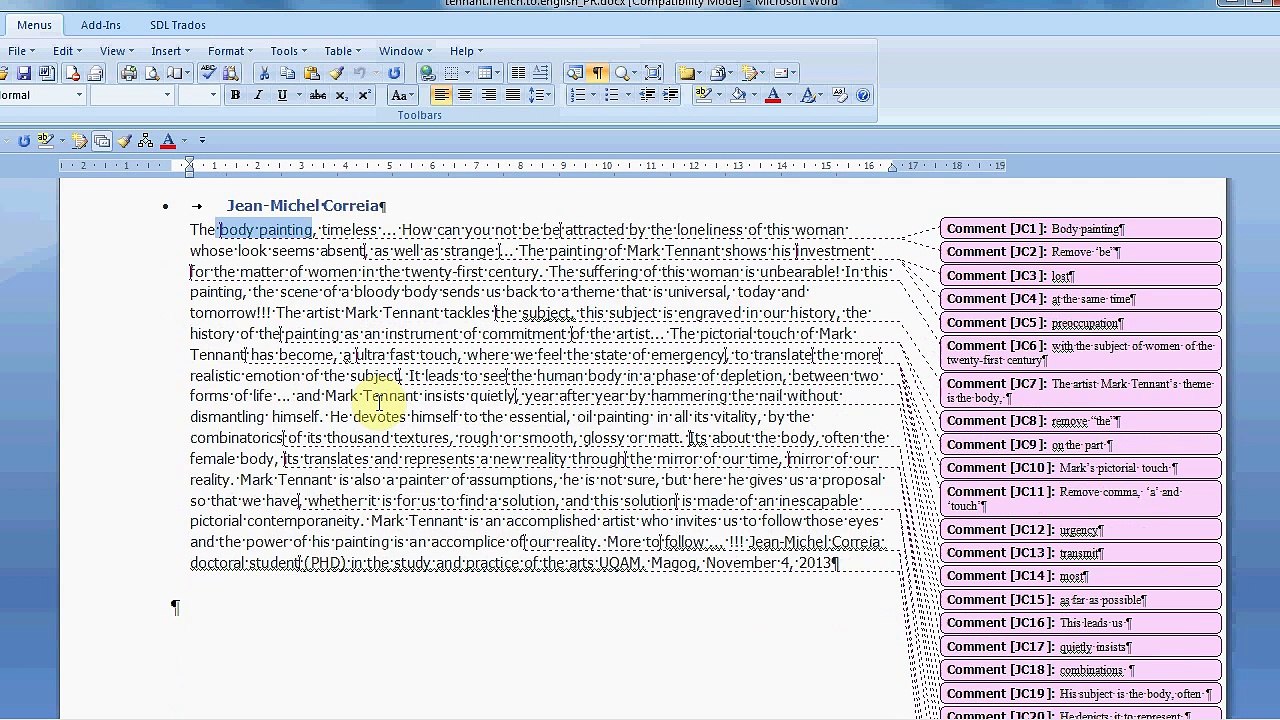Open comment JC5 'preoccupation'

pos(1080,323)
